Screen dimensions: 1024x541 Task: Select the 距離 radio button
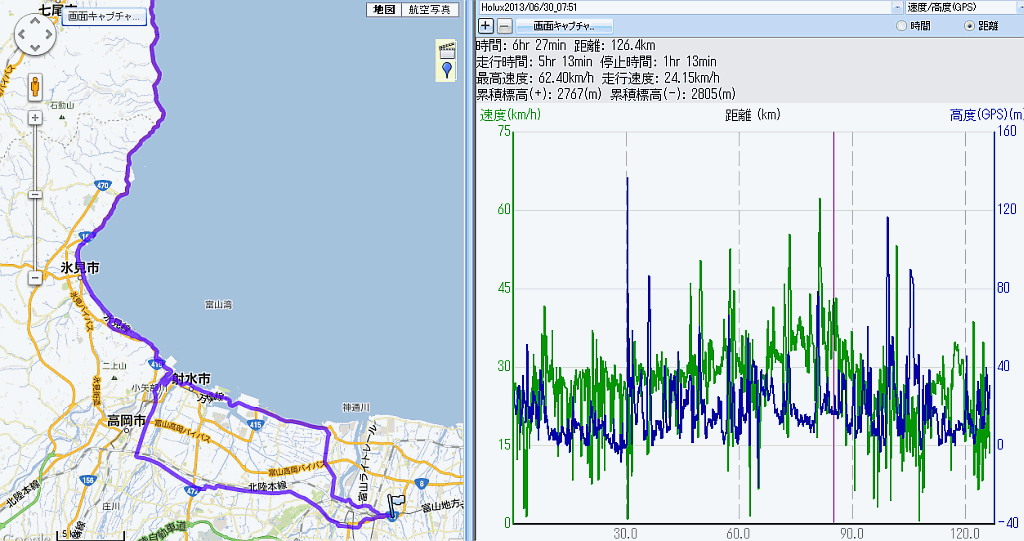tap(969, 26)
